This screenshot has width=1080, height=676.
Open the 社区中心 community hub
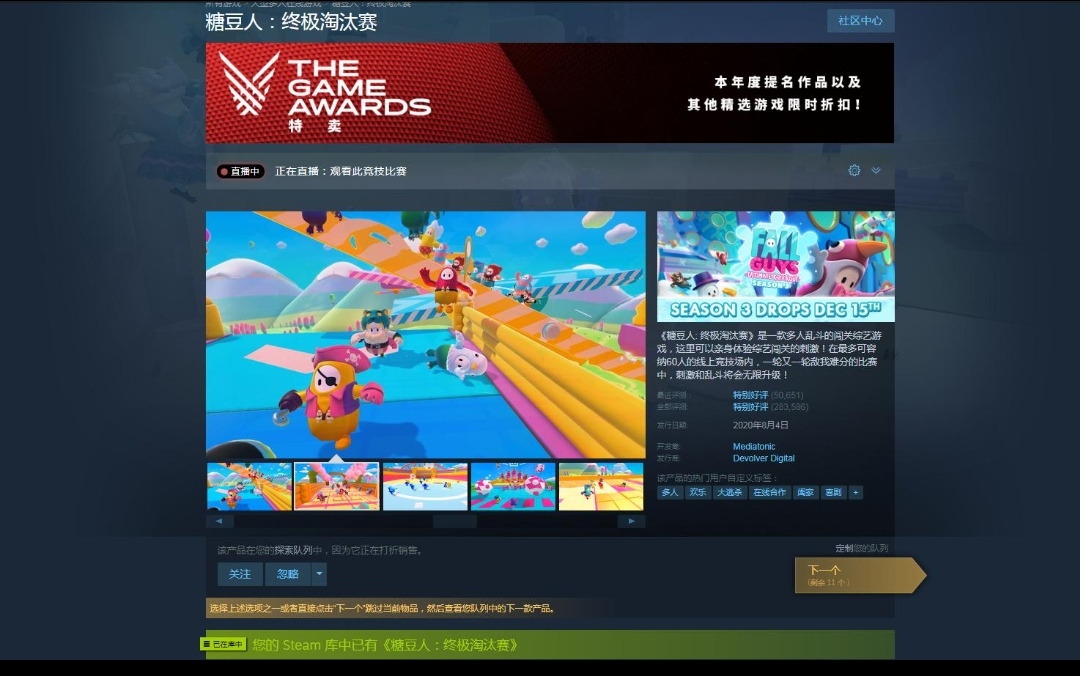click(x=860, y=21)
